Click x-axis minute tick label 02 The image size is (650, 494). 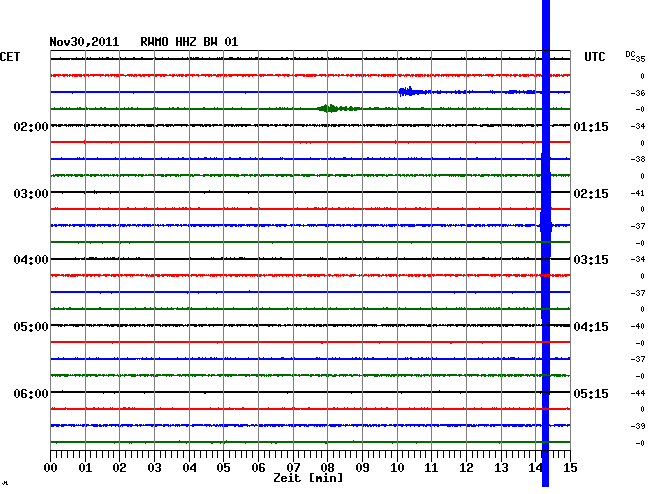click(119, 467)
